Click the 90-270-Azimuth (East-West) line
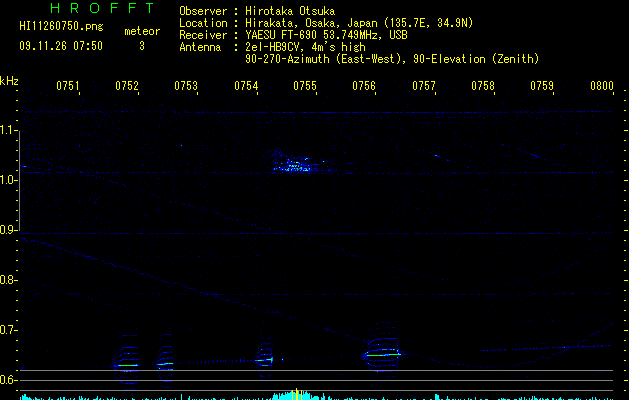The image size is (629, 400). tap(392, 59)
